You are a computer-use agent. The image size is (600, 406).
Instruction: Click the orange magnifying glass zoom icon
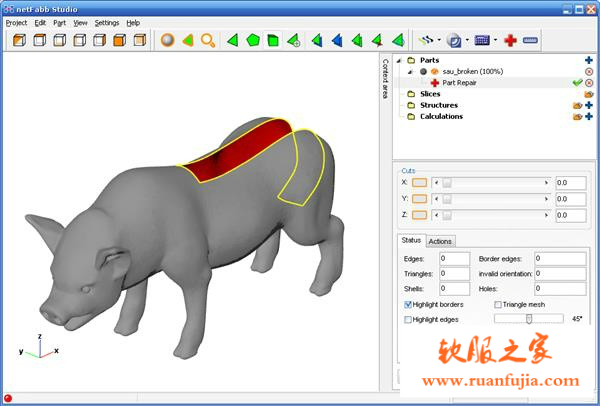[x=208, y=40]
